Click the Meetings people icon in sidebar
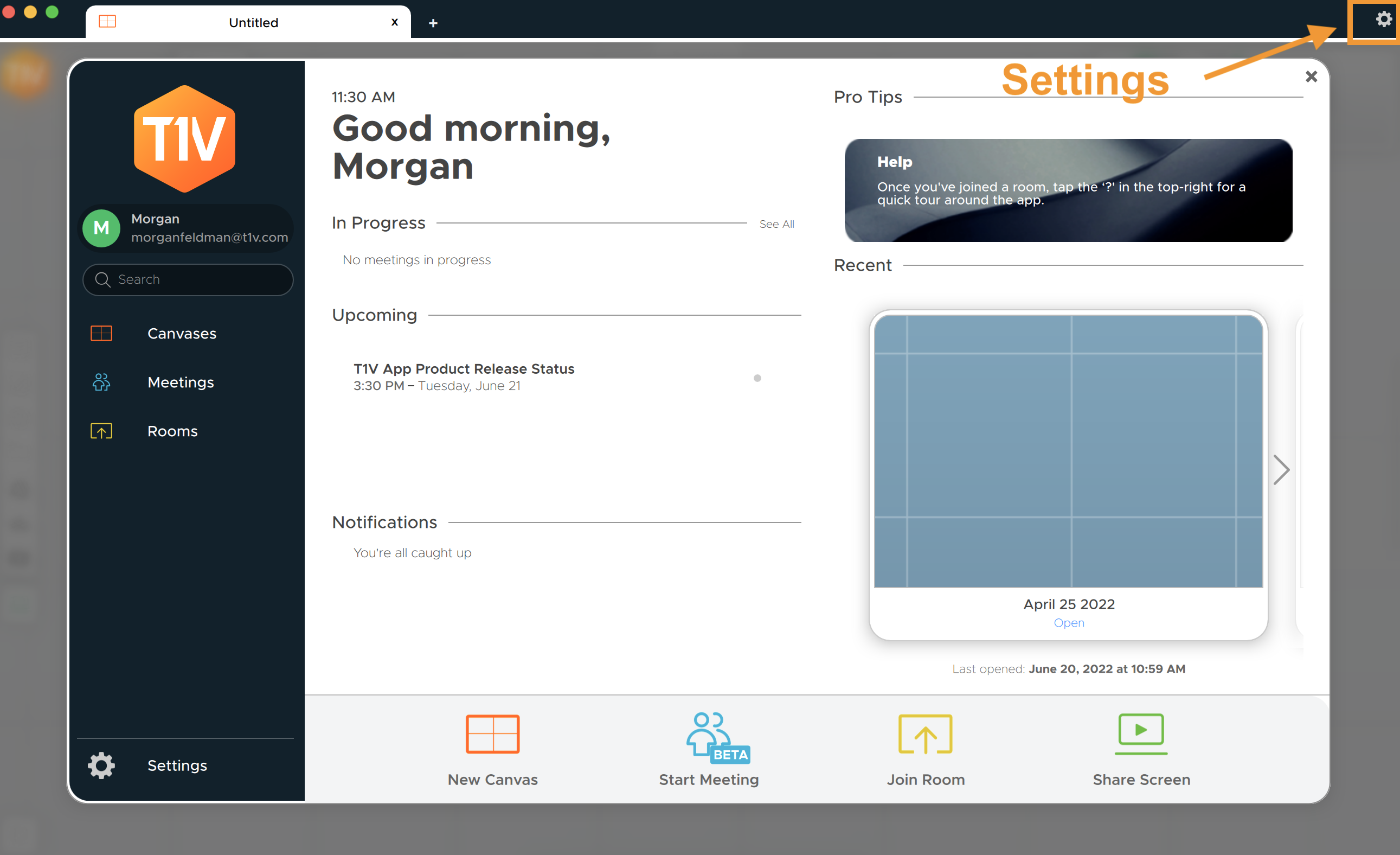1400x855 pixels. point(101,382)
